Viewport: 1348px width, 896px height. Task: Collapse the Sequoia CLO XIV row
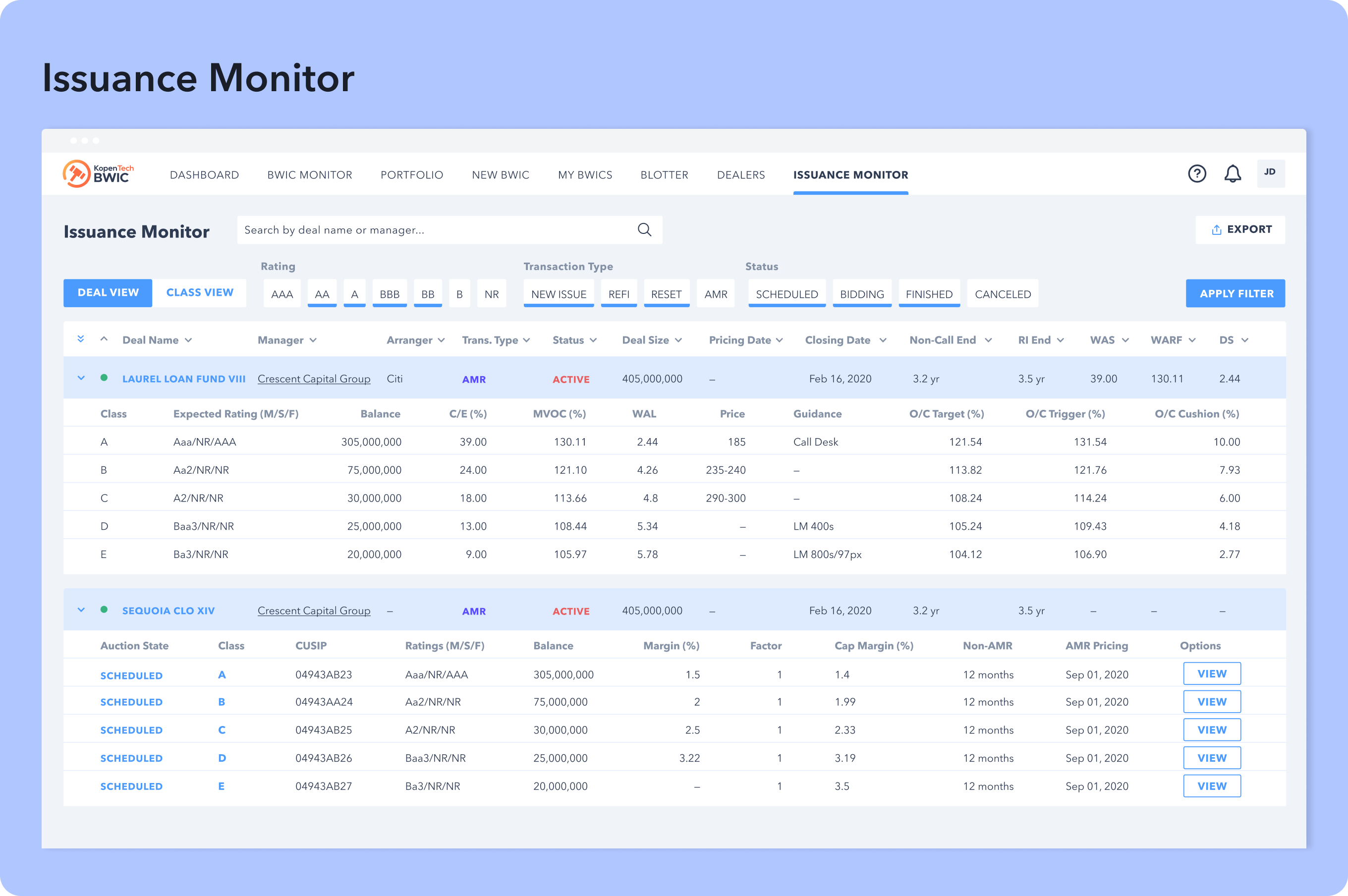coord(81,610)
